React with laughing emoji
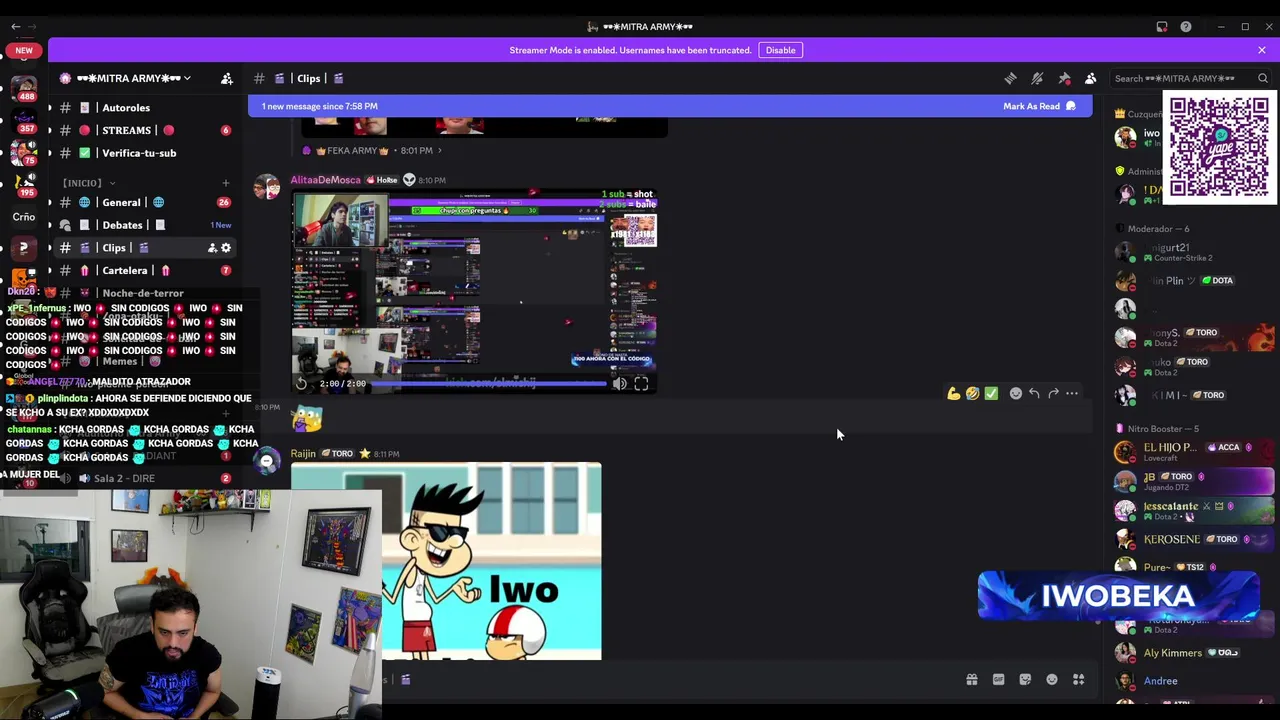 point(972,394)
